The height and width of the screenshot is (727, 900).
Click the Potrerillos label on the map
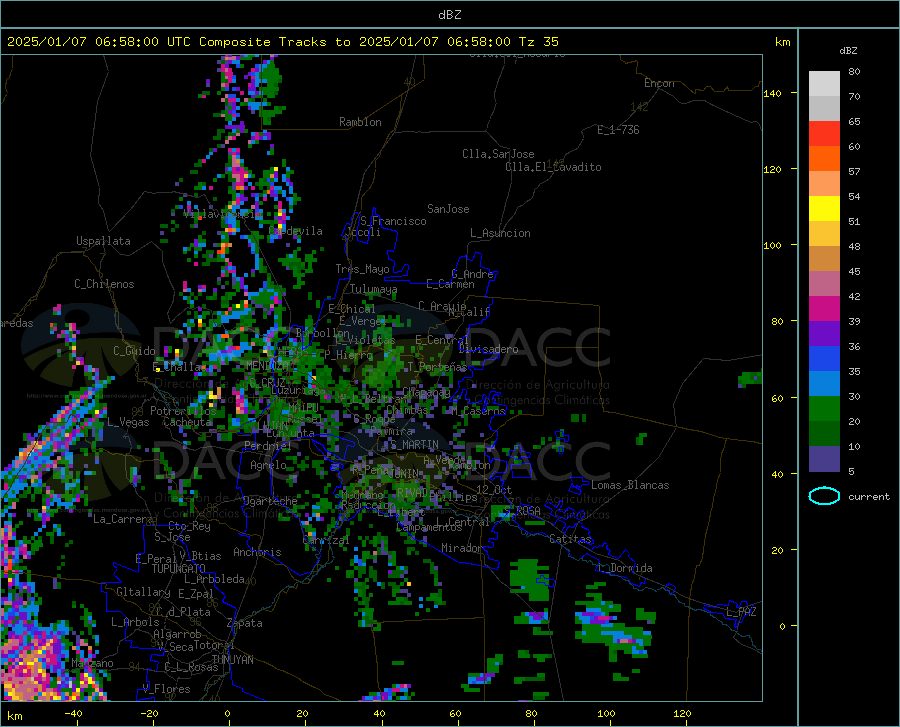(x=183, y=411)
